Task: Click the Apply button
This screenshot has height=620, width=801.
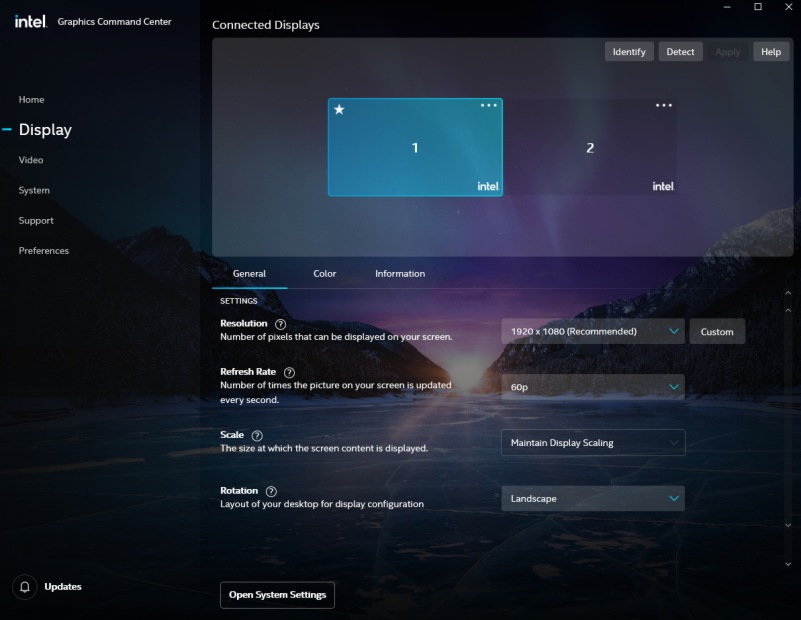Action: [x=727, y=52]
